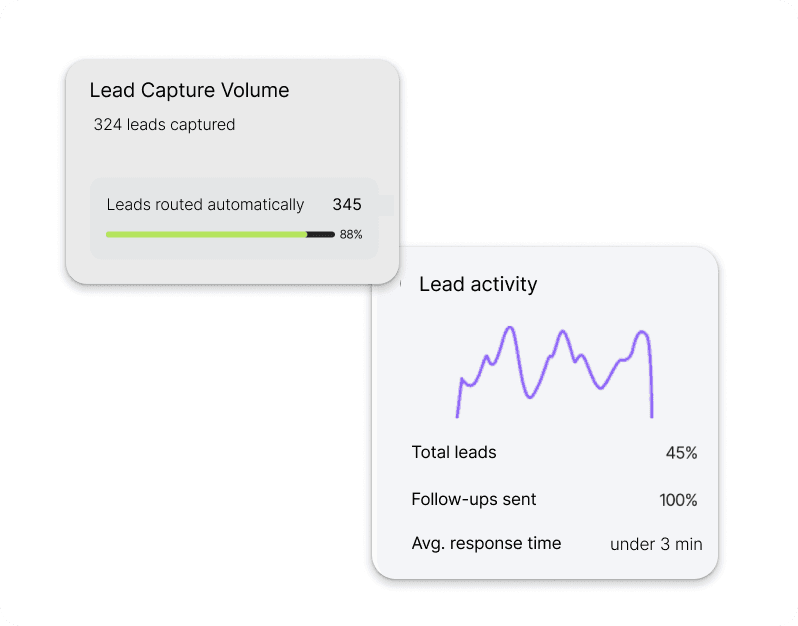The image size is (798, 626).
Task: Click the 45% Total leads value
Action: coord(681,453)
